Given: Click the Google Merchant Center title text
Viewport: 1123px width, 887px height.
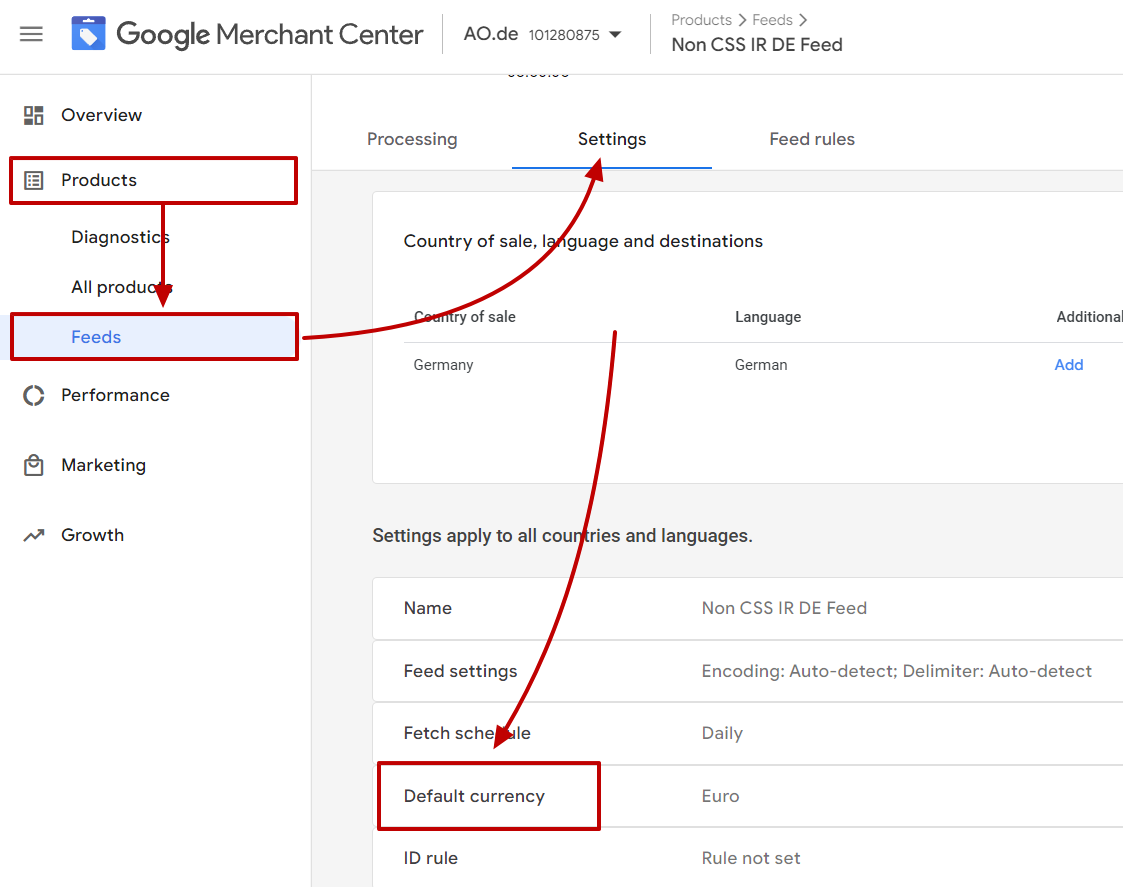Looking at the screenshot, I should [x=269, y=34].
